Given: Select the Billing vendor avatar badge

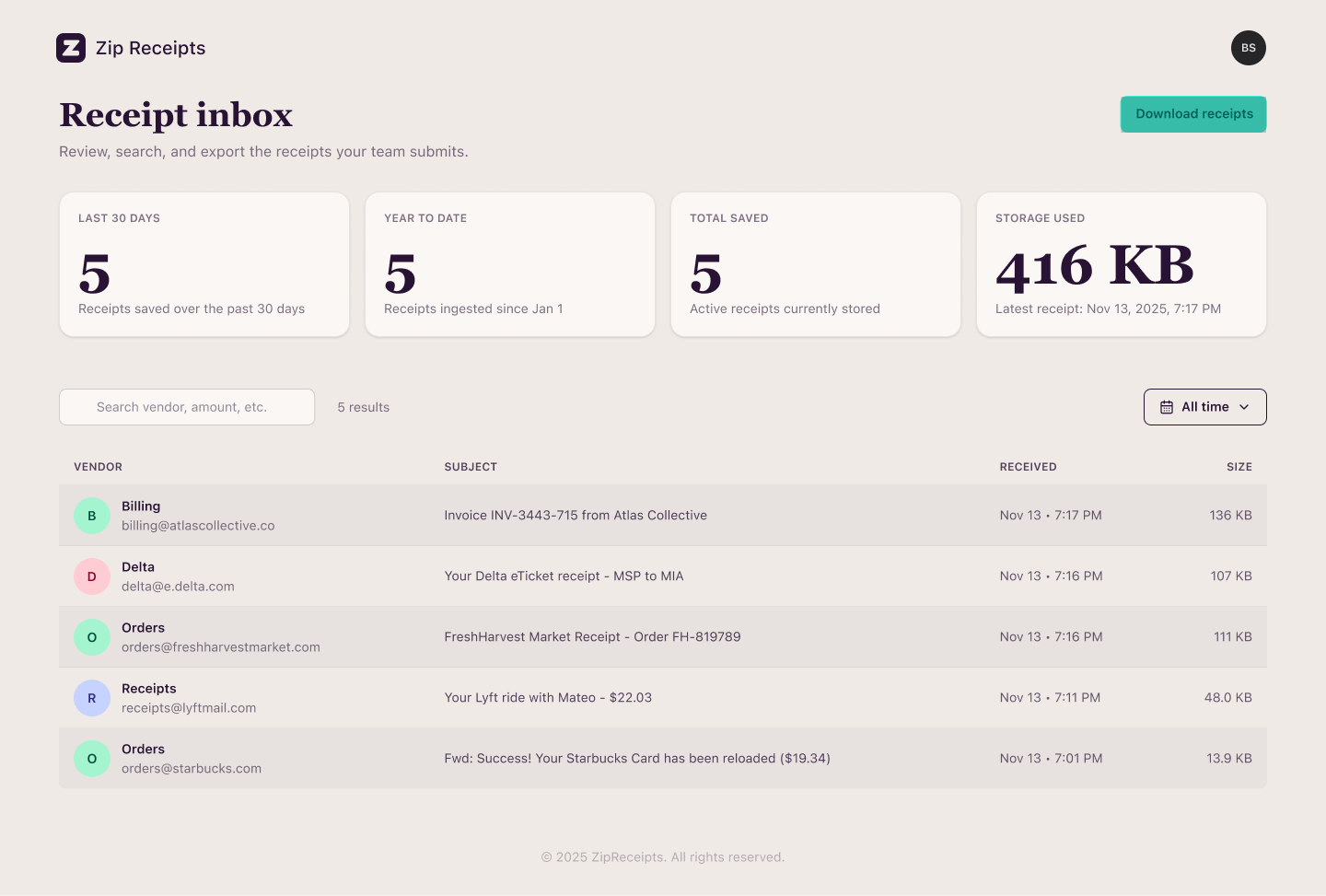Looking at the screenshot, I should [x=92, y=516].
